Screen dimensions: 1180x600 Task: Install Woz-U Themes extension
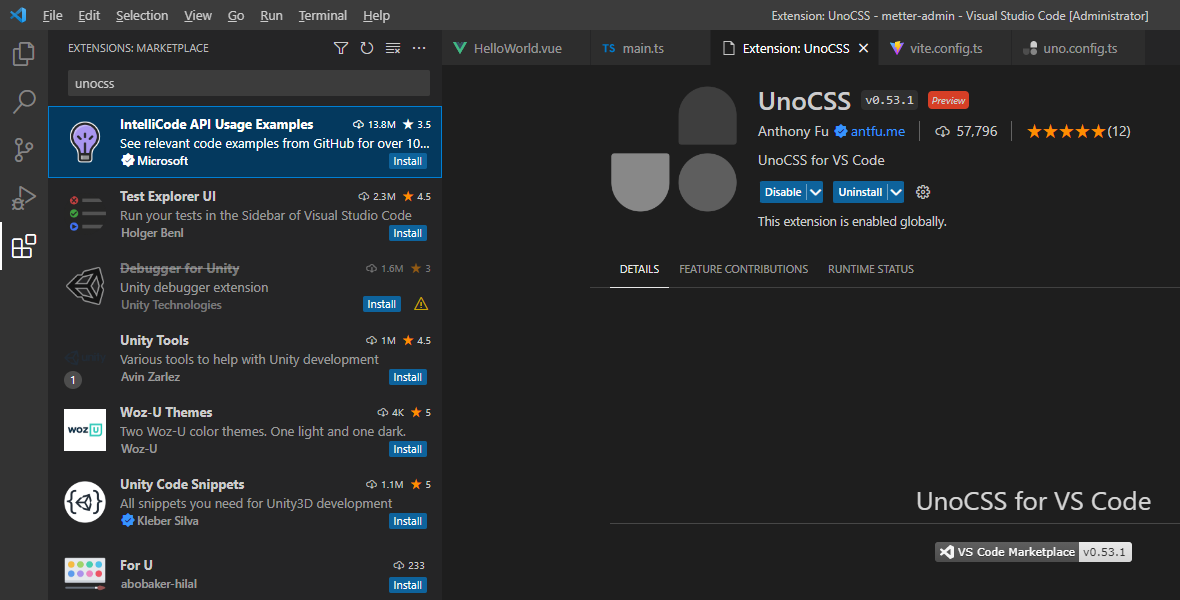point(408,449)
